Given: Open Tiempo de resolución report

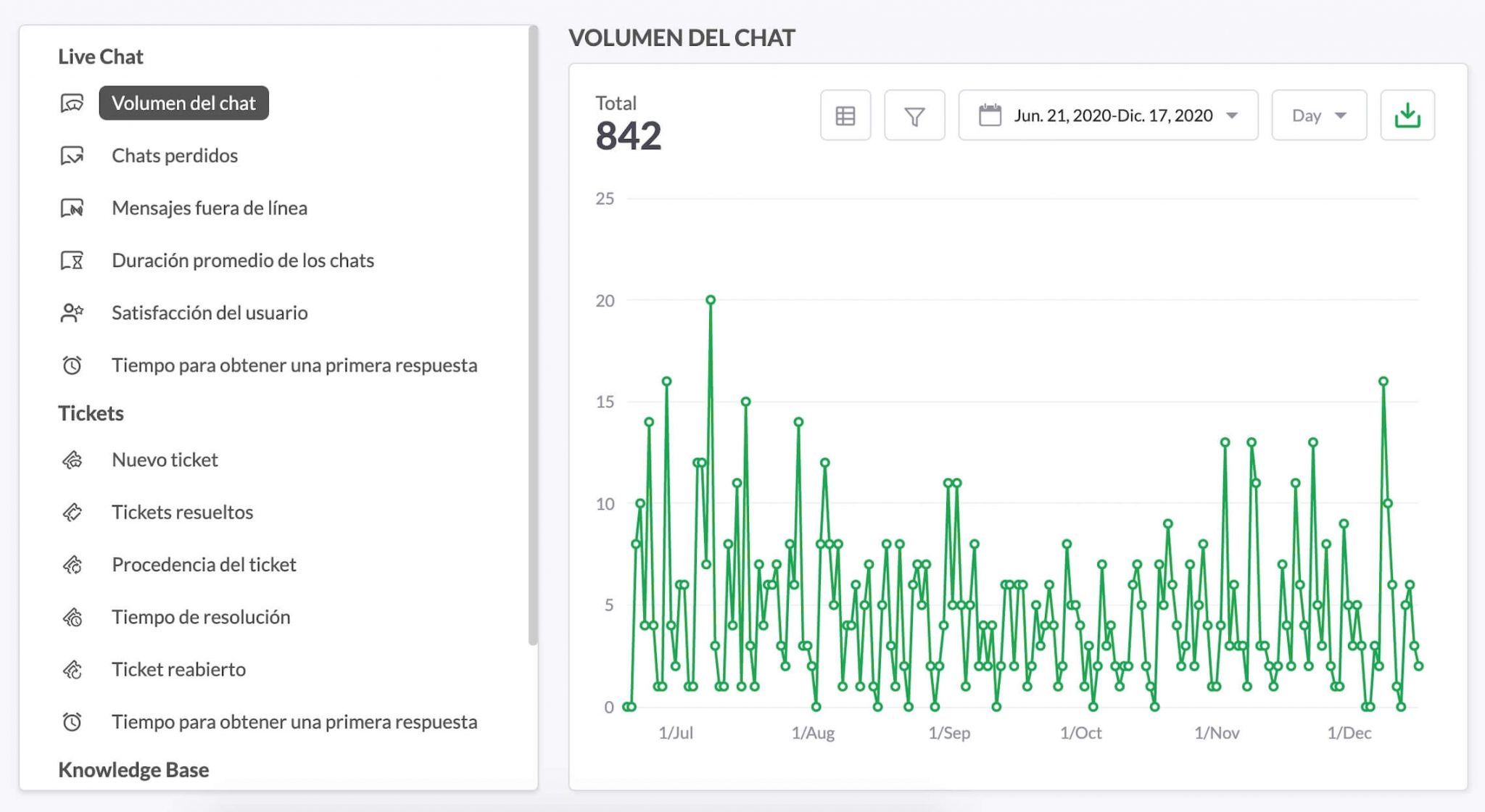Looking at the screenshot, I should [201, 617].
